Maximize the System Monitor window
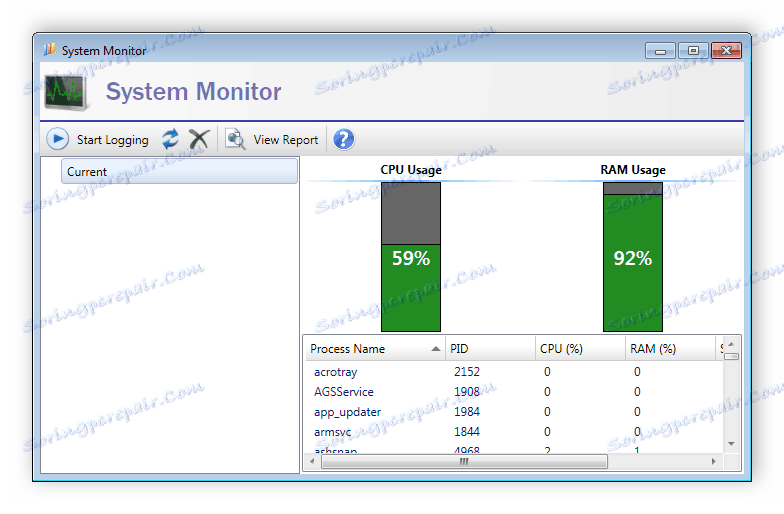This screenshot has height=514, width=784. [x=692, y=51]
